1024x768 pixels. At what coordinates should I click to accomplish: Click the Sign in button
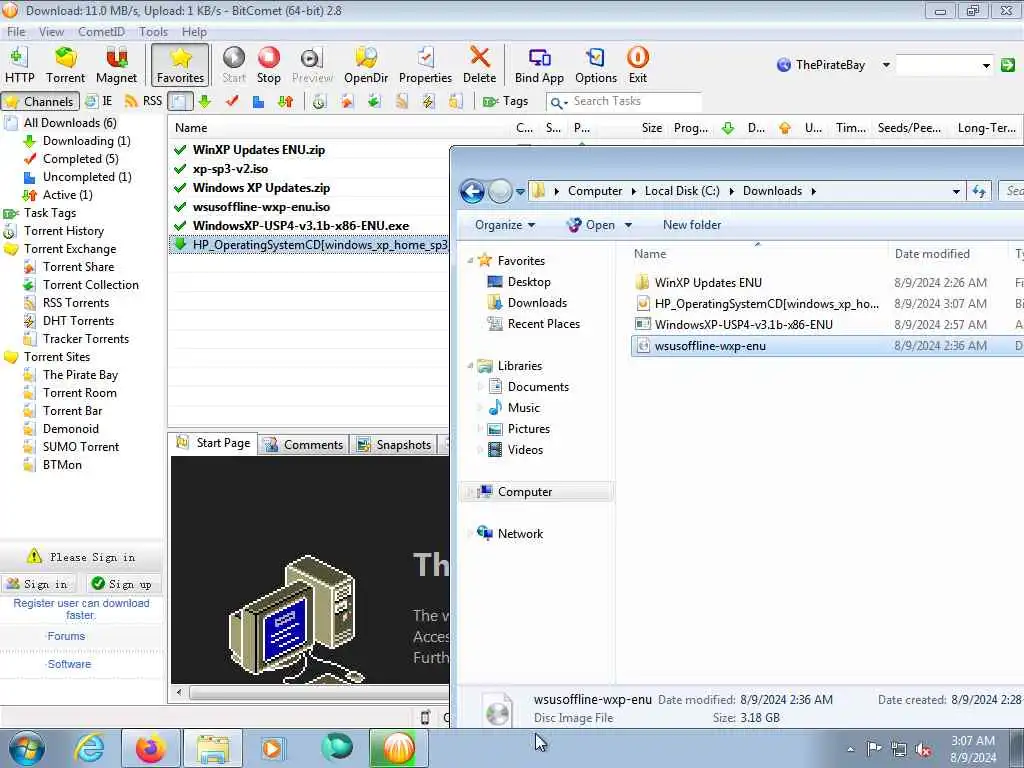tap(39, 584)
